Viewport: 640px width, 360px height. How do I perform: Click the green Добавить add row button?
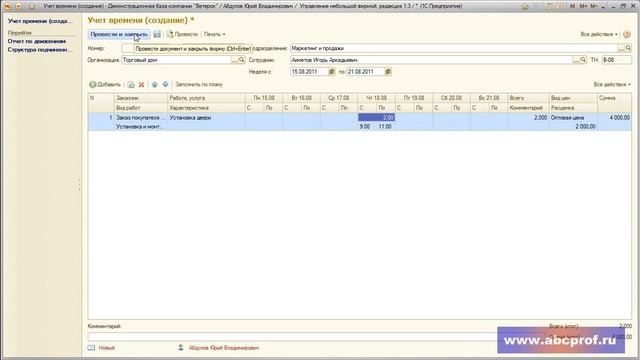pyautogui.click(x=105, y=84)
